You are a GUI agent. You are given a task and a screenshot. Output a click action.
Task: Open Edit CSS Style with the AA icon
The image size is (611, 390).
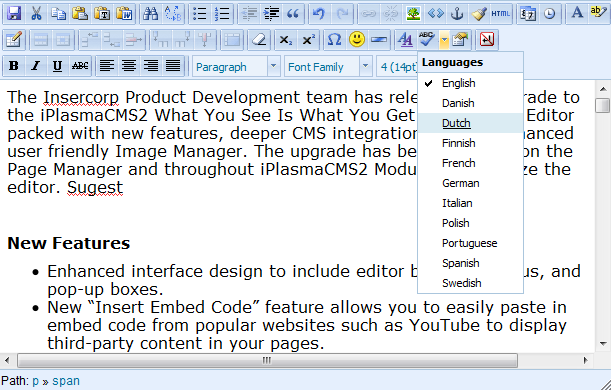point(406,40)
